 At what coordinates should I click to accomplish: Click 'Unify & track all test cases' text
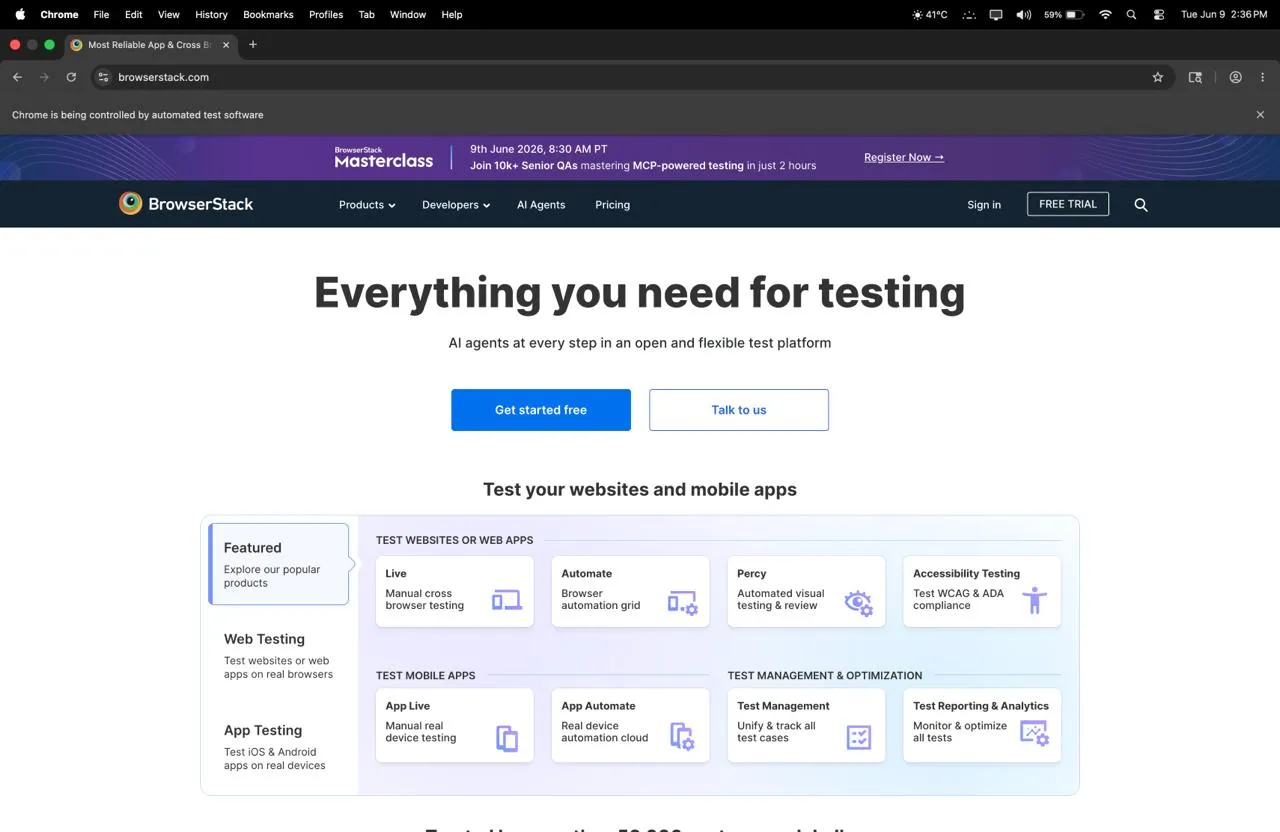(776, 732)
